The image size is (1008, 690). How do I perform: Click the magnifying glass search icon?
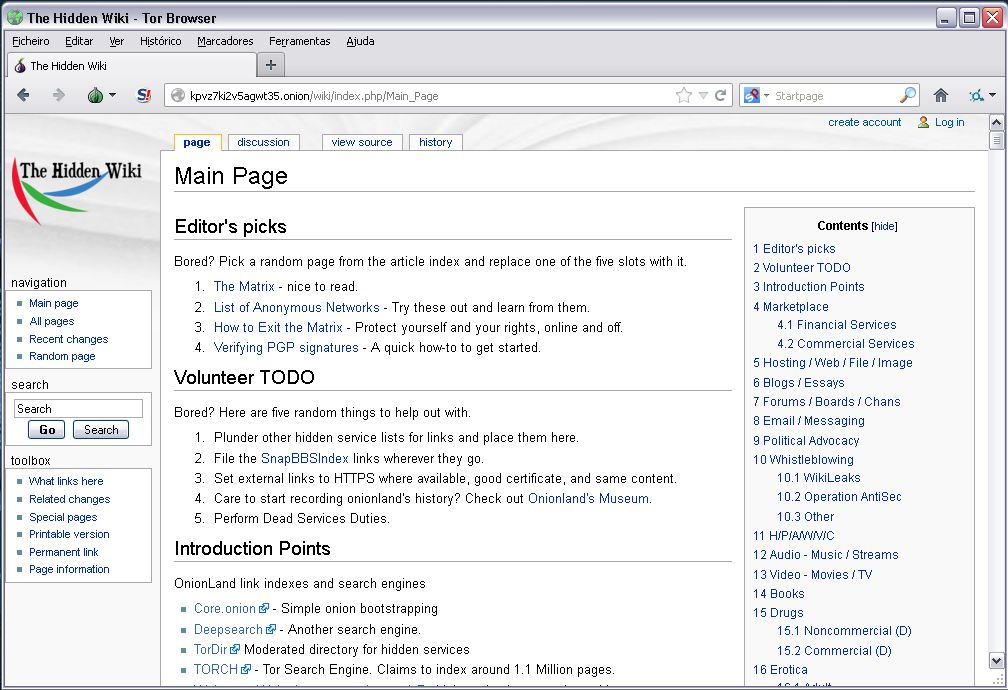[908, 95]
